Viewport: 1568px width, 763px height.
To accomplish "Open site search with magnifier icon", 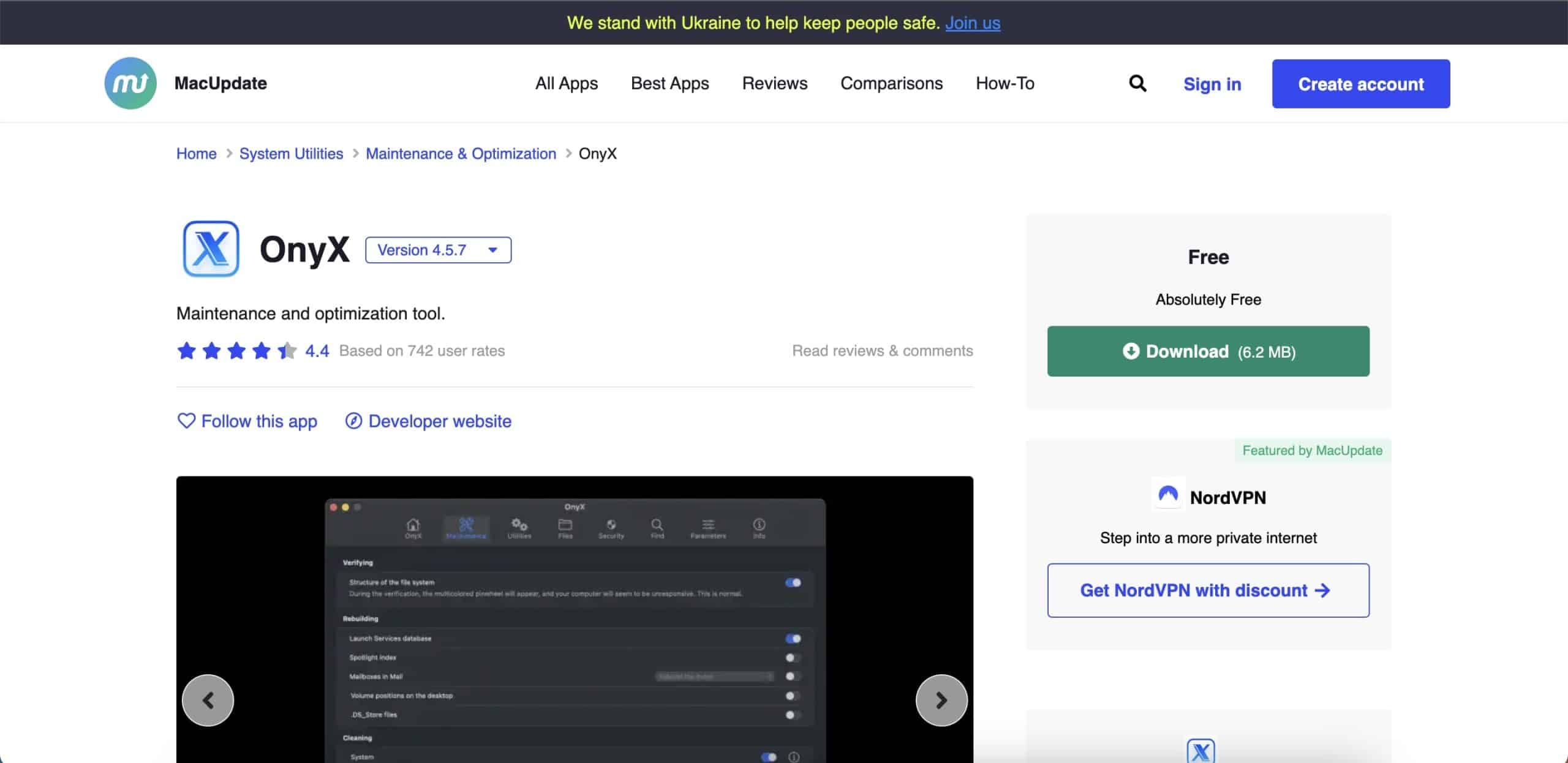I will point(1137,83).
